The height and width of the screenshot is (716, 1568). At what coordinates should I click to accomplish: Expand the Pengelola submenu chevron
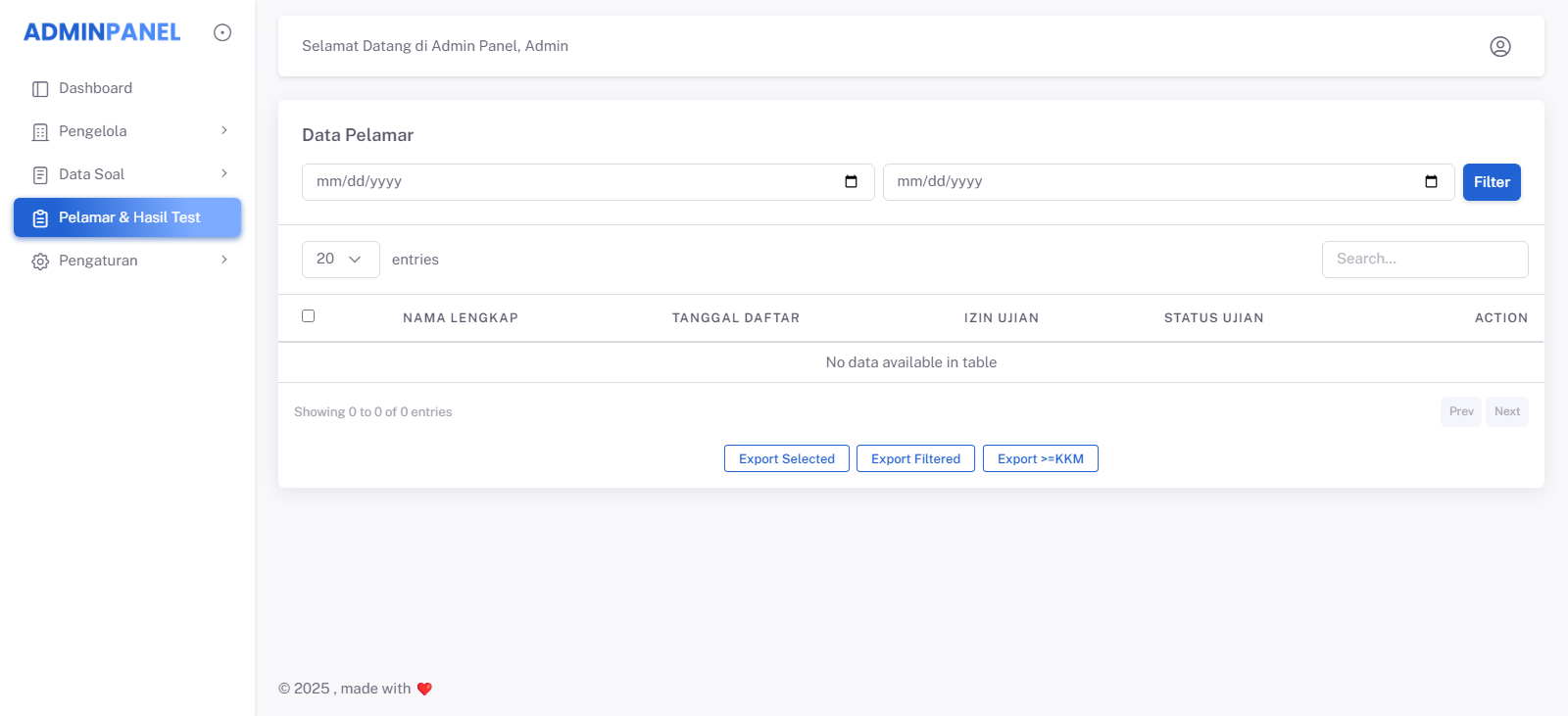tap(223, 130)
